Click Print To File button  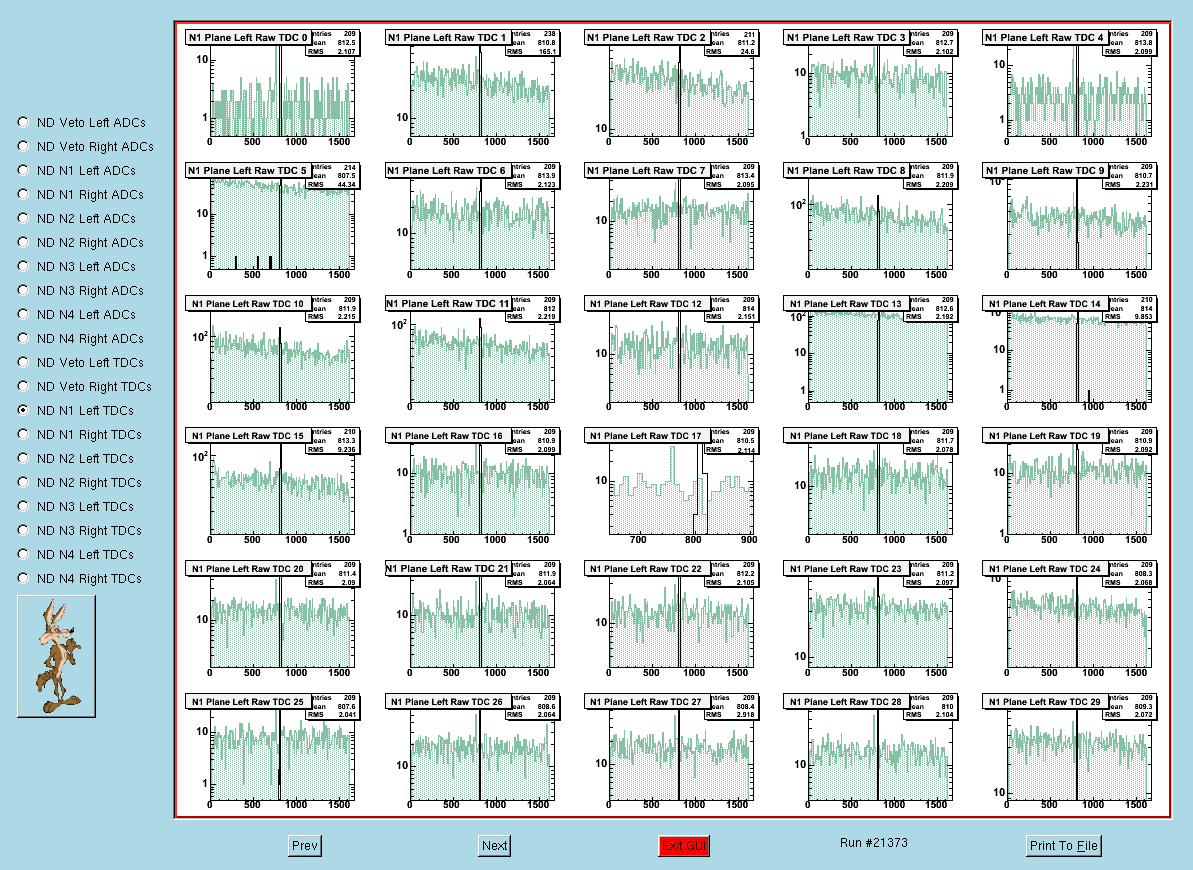pos(1064,846)
